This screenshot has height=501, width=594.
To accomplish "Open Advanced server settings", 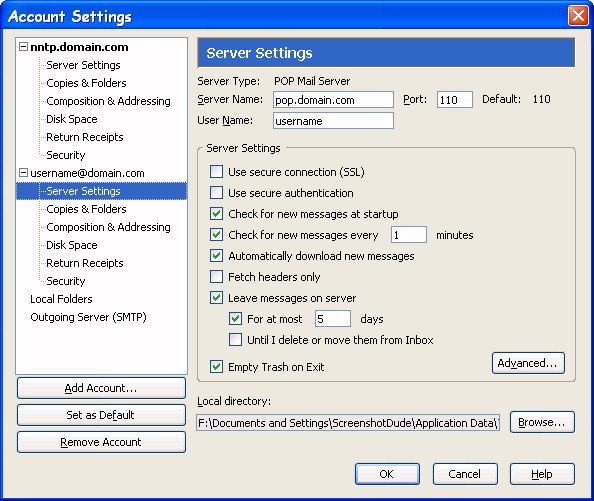I will pyautogui.click(x=528, y=363).
